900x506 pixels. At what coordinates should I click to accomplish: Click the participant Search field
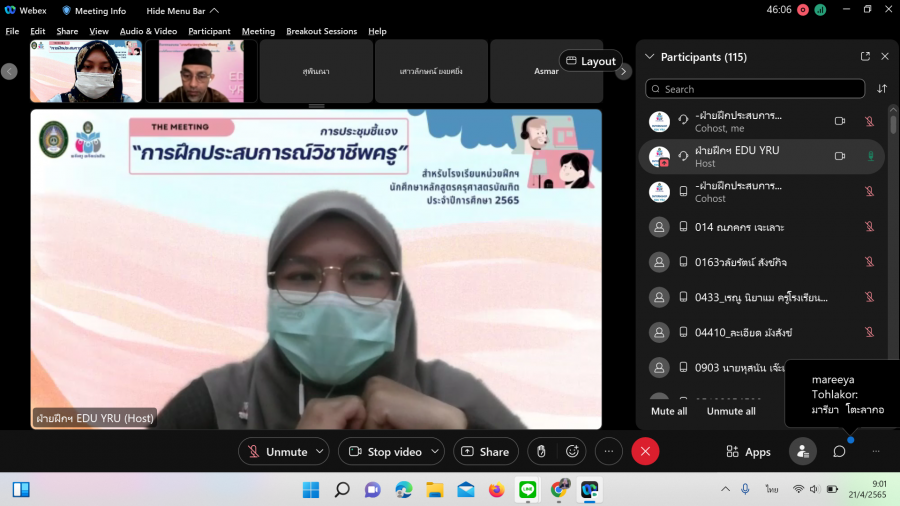[755, 89]
